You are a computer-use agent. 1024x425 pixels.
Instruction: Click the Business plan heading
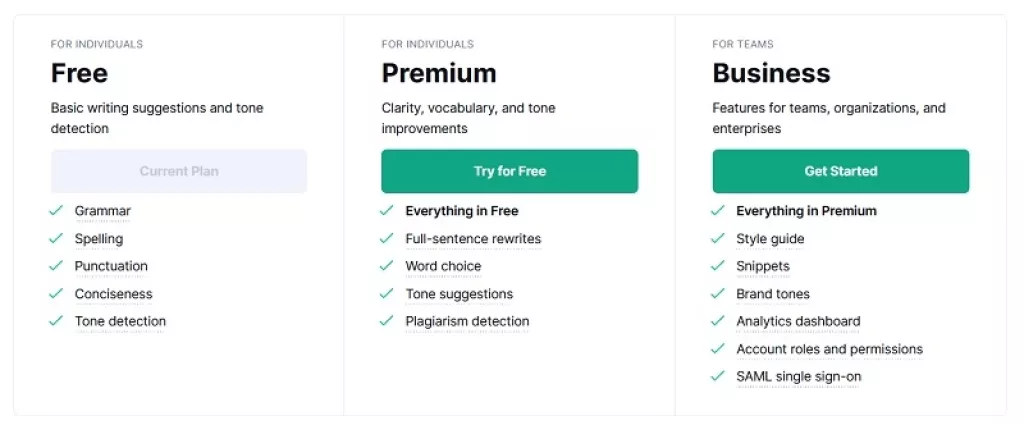pos(771,73)
